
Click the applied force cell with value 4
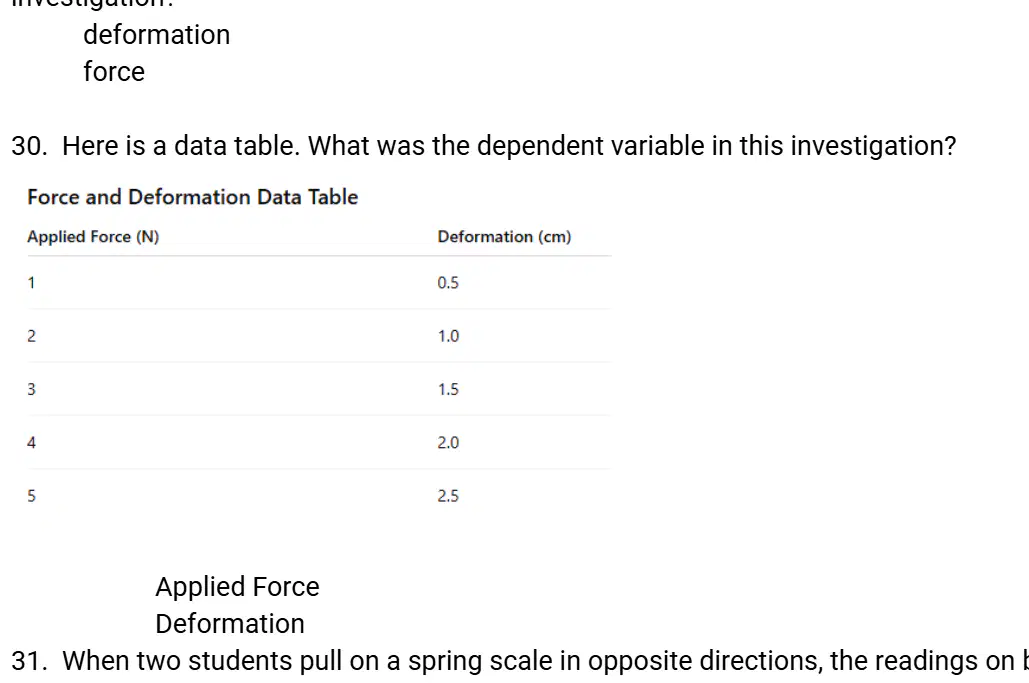(32, 442)
